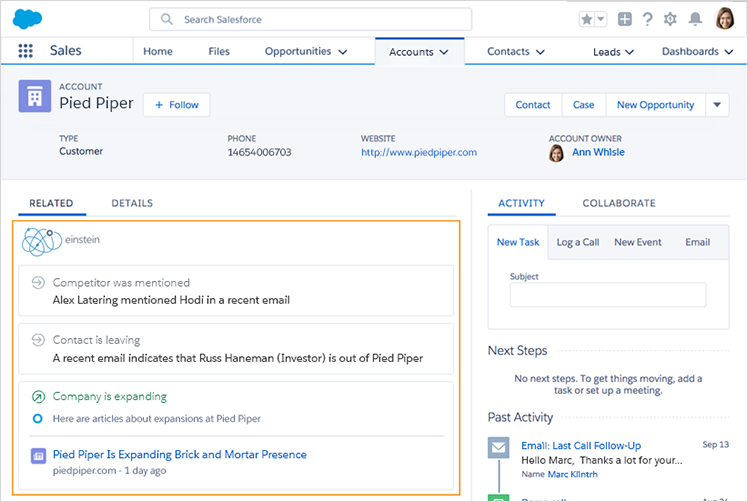Viewport: 748px width, 502px height.
Task: Expand the Dashboards tab chevron
Action: 728,52
